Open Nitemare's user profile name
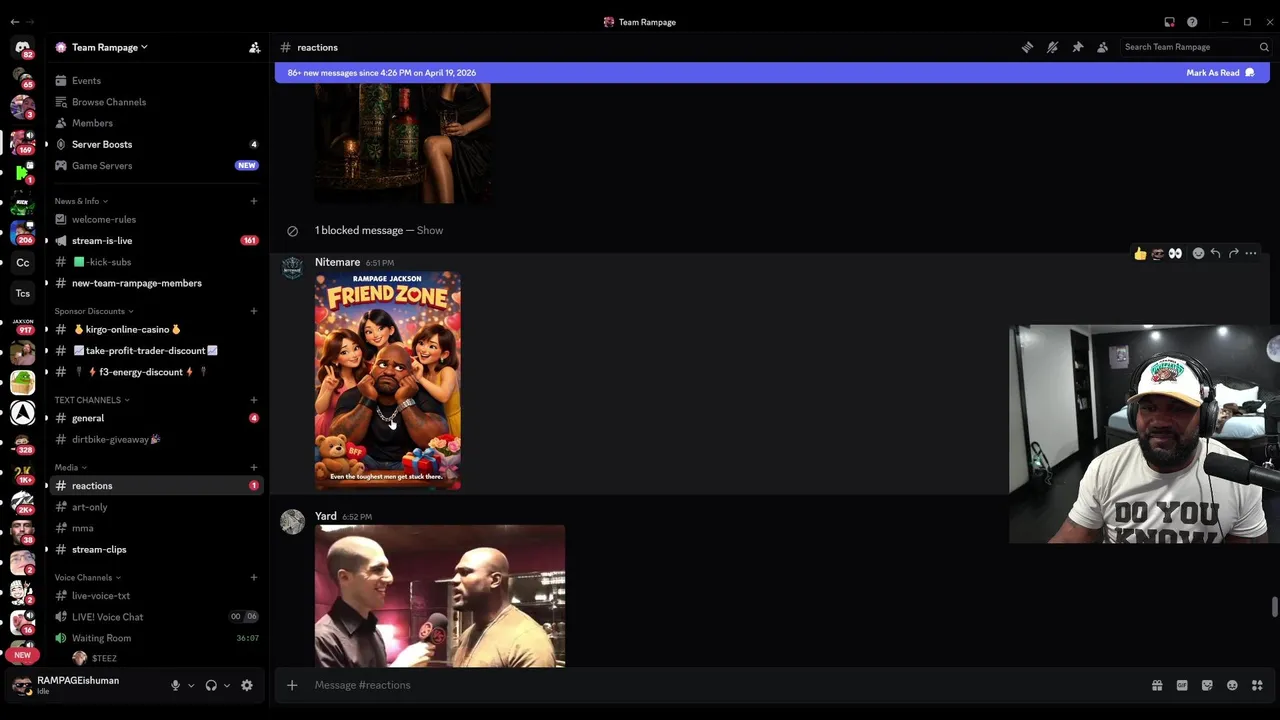 click(x=337, y=262)
